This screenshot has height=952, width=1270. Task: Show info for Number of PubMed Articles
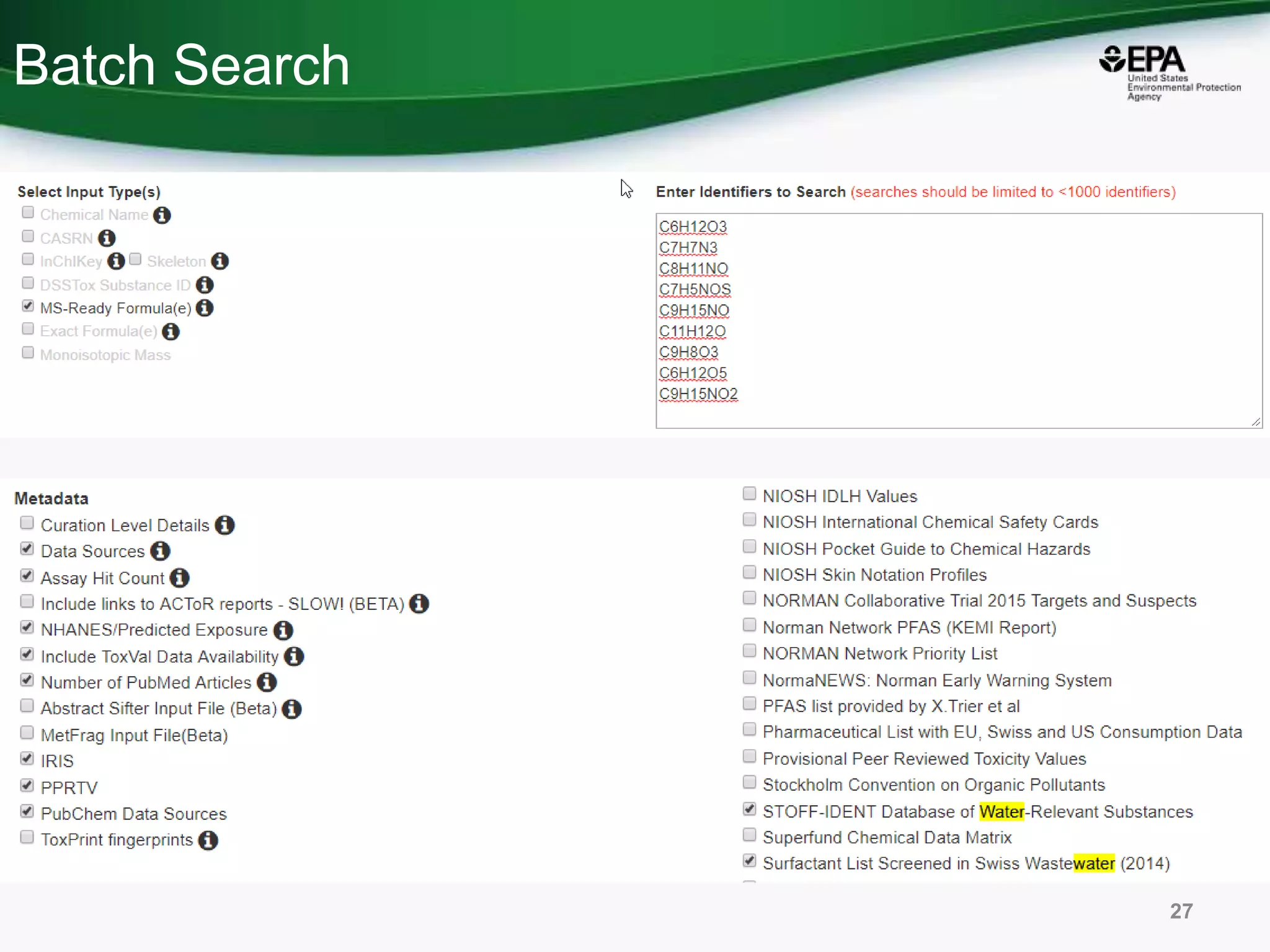pos(267,682)
